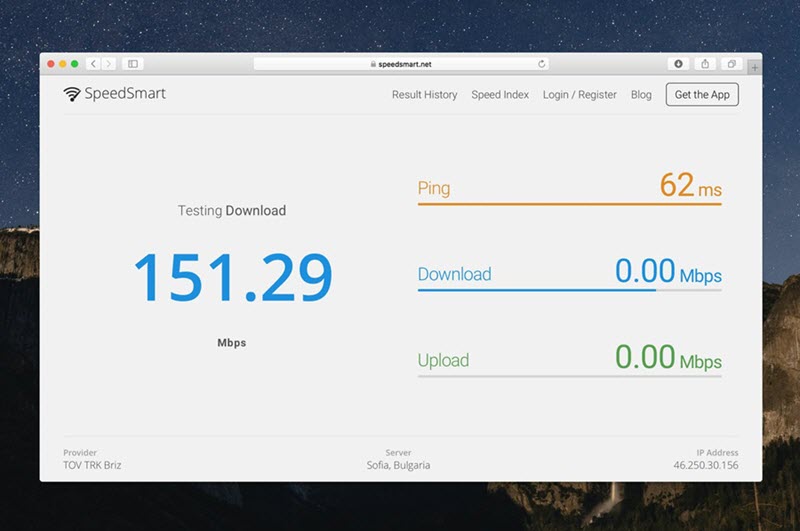Image resolution: width=800 pixels, height=531 pixels.
Task: Reload the page via refresh icon
Action: (542, 64)
